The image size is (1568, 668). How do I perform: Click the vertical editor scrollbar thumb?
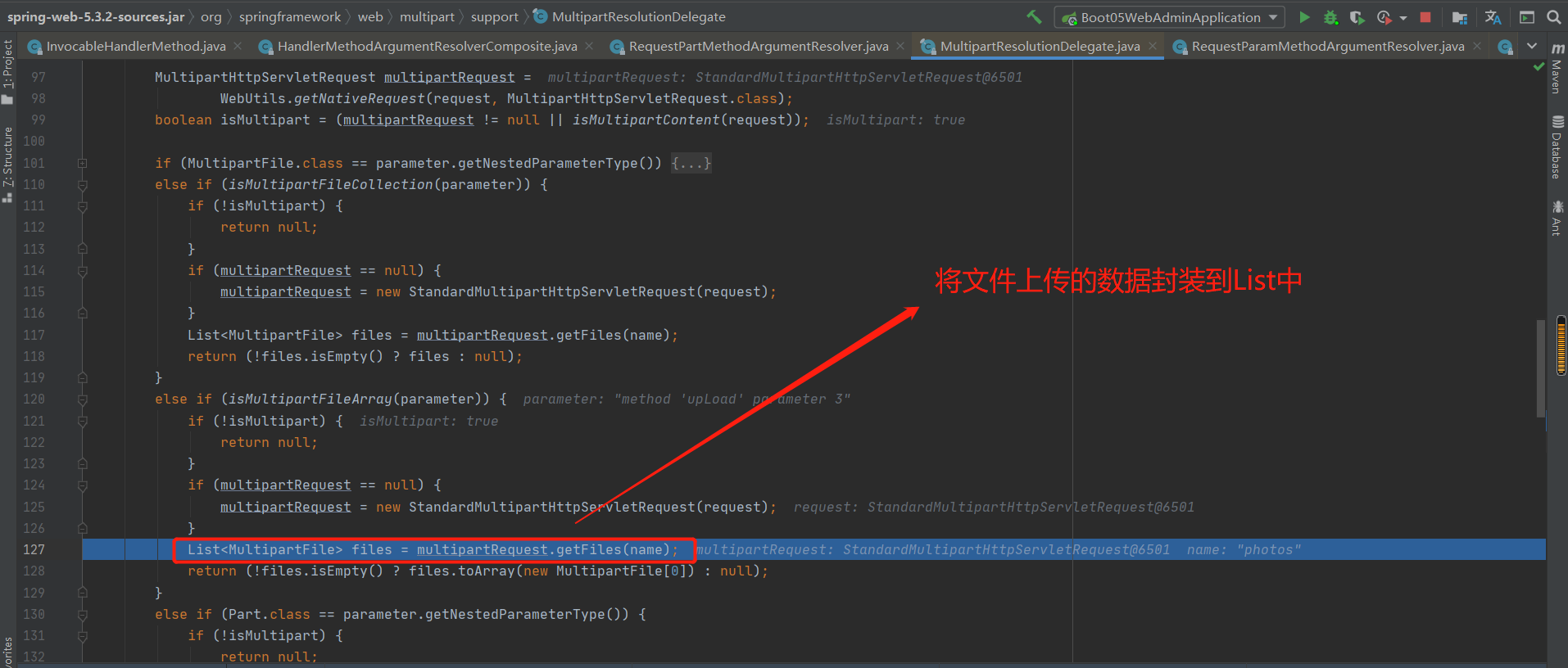coord(1541,368)
